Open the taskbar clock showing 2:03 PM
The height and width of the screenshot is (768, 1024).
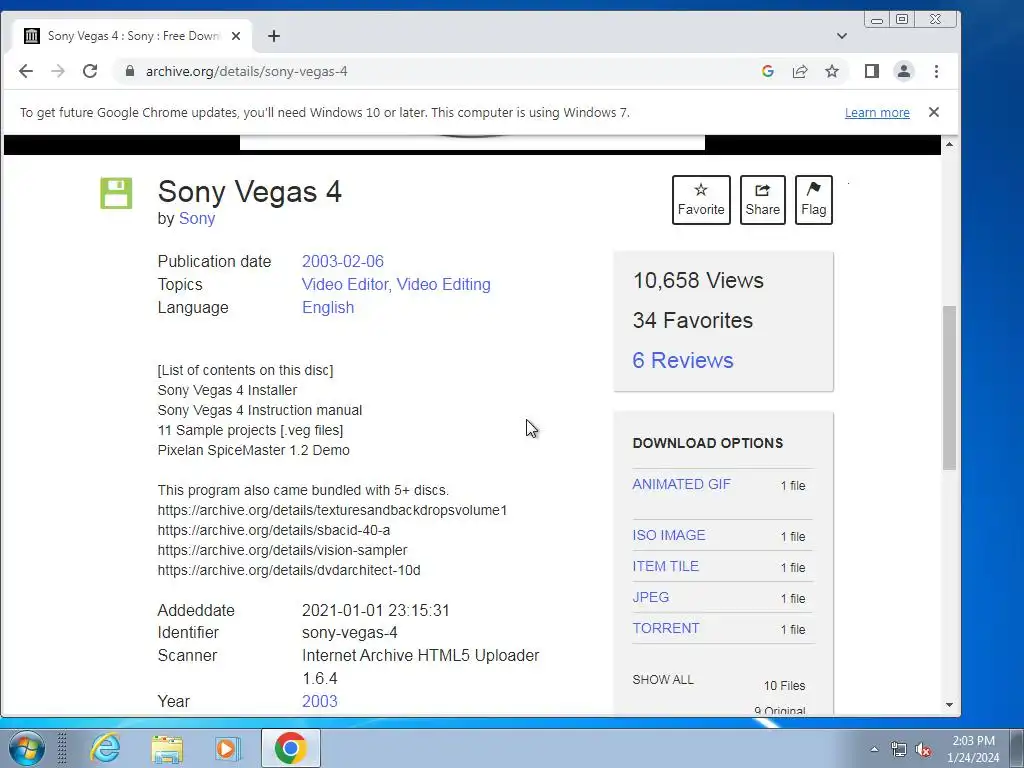coord(973,749)
